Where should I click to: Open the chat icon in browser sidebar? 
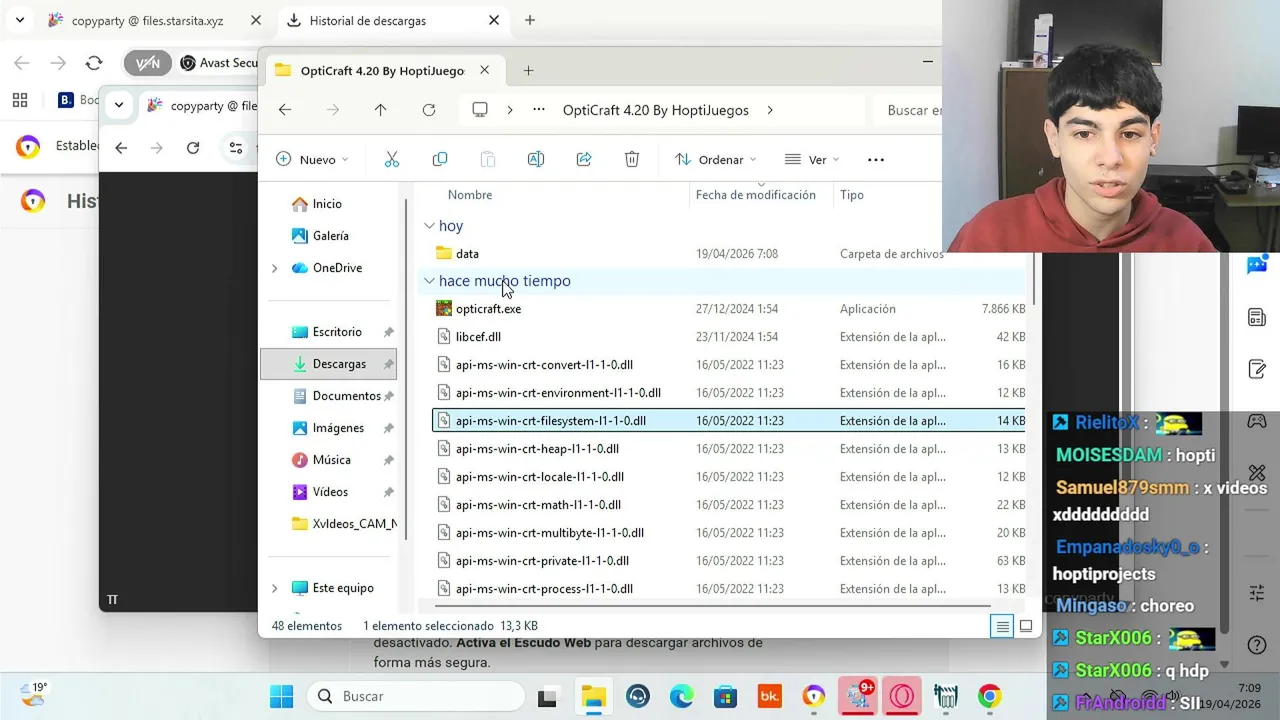(1257, 265)
